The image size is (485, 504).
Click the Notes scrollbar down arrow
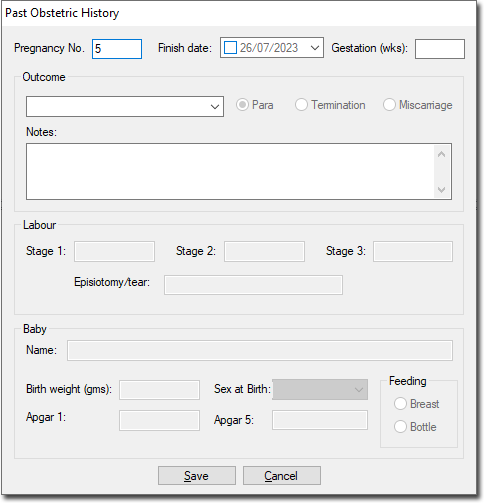point(442,190)
